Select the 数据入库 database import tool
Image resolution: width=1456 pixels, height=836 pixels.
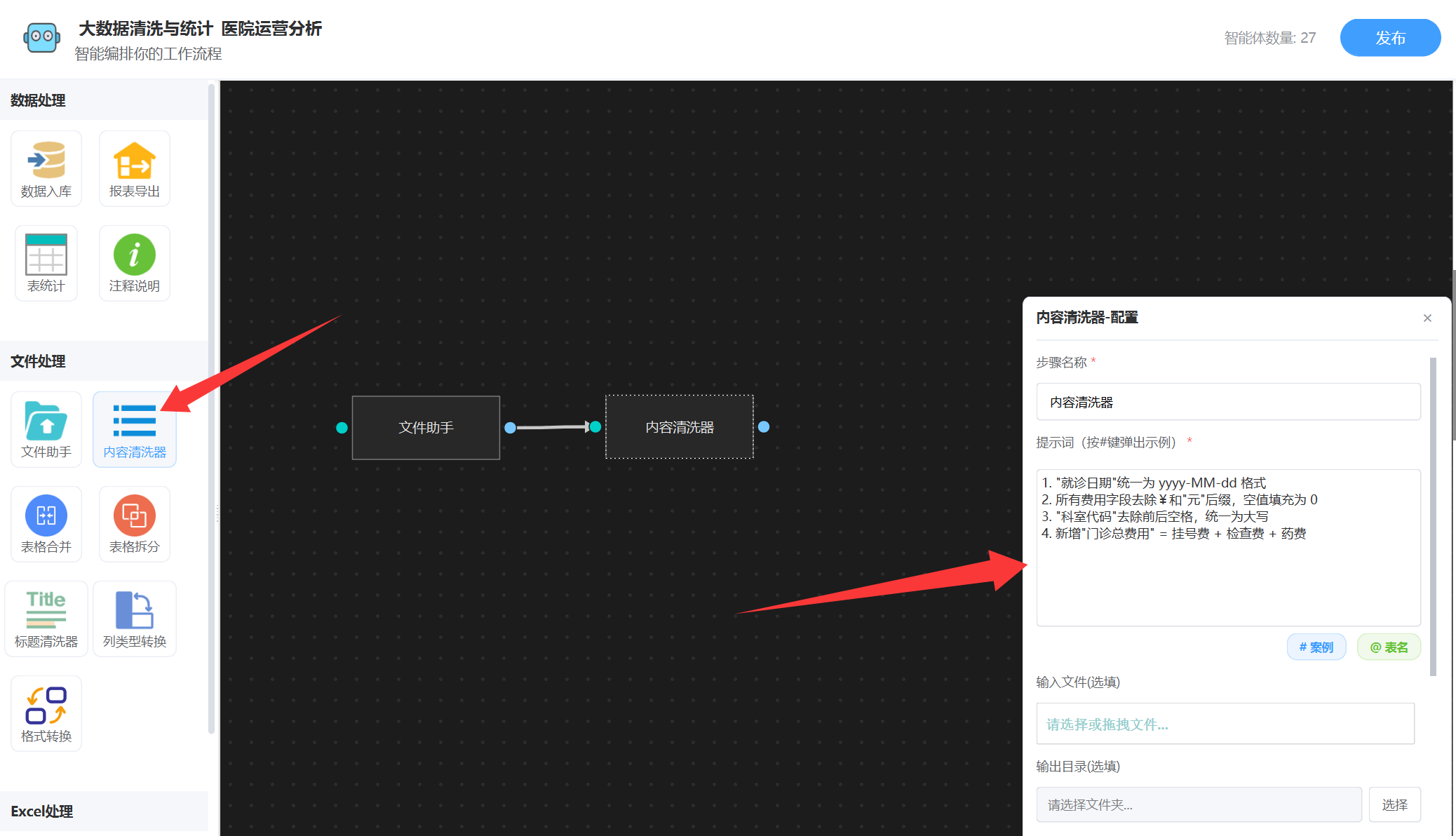pyautogui.click(x=46, y=169)
